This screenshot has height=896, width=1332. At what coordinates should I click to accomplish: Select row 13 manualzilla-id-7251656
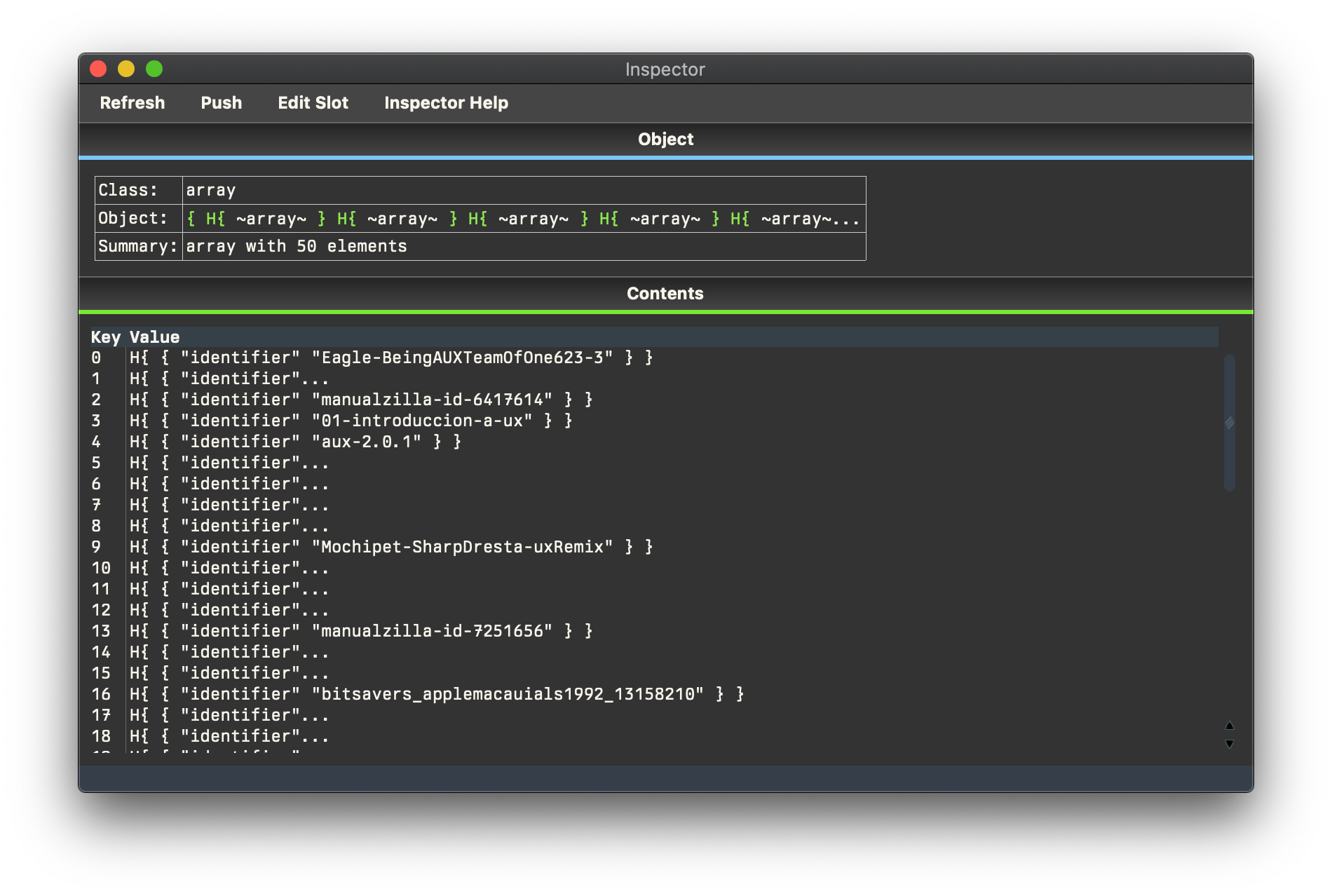coord(361,631)
